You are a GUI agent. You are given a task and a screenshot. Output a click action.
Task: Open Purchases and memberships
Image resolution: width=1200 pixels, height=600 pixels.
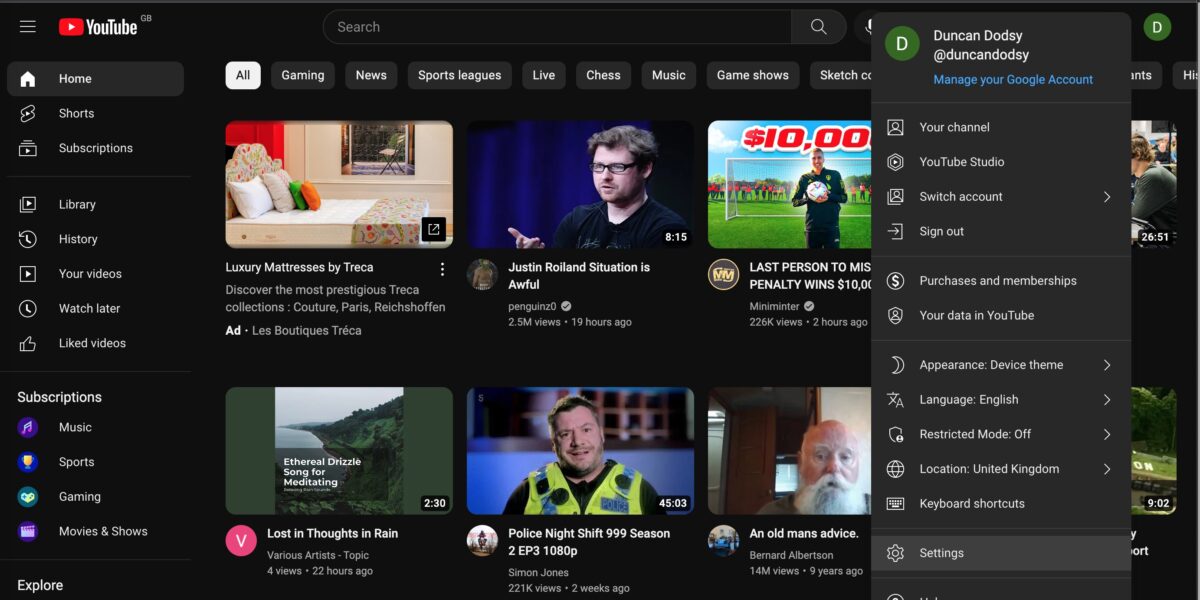tap(1001, 281)
